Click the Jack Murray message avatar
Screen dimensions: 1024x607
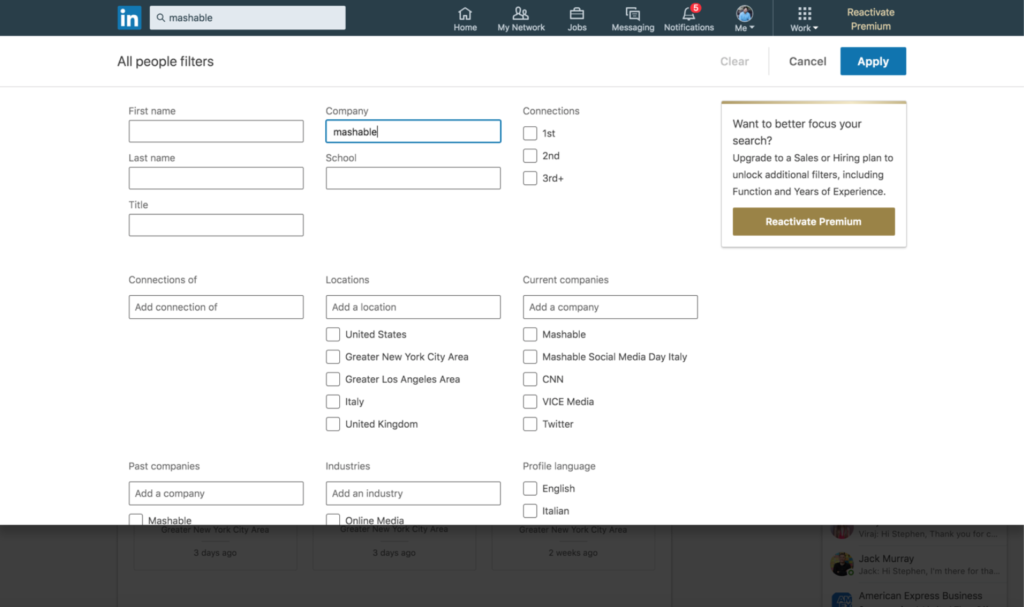[842, 564]
